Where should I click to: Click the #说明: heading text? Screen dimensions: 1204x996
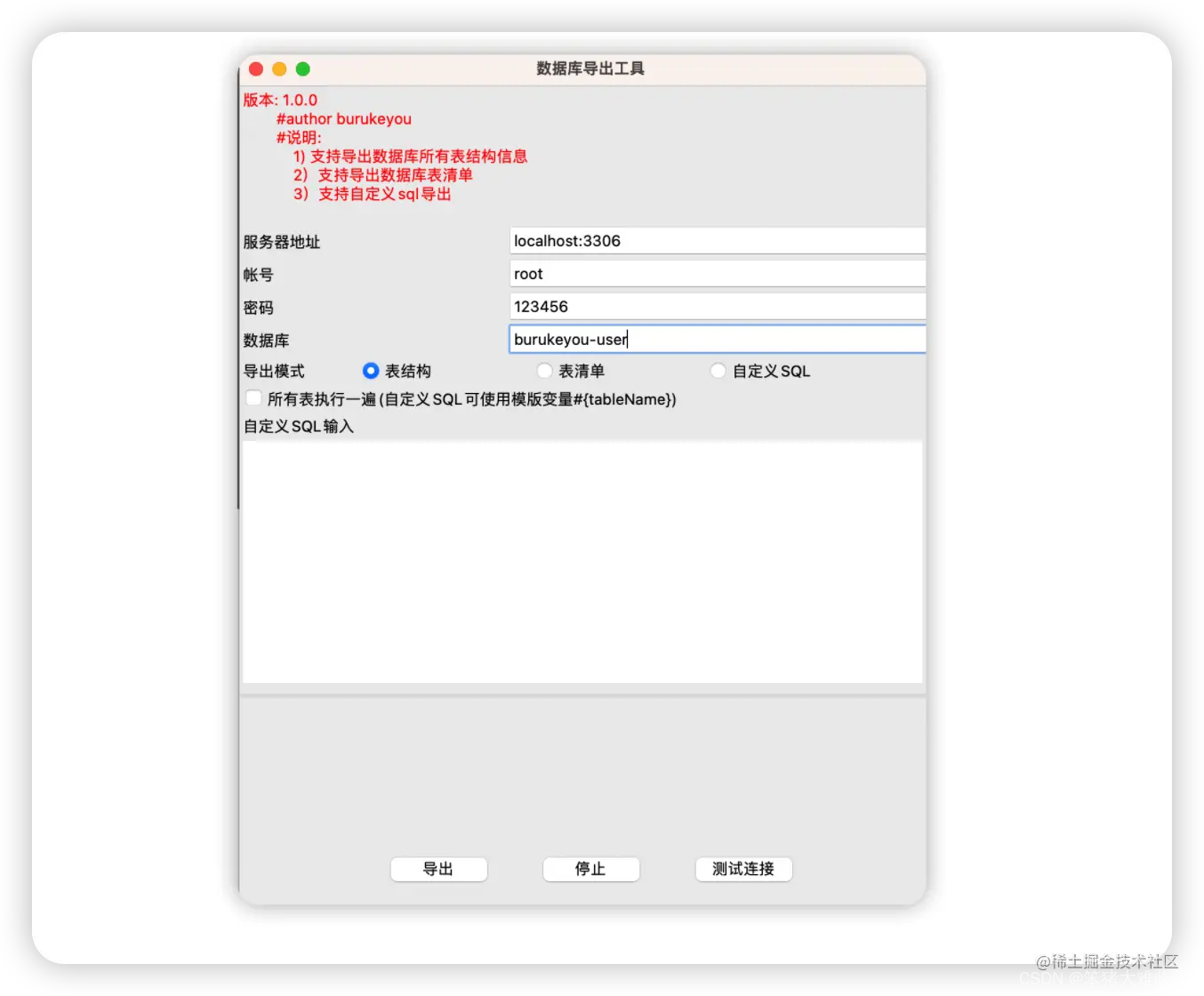click(299, 137)
